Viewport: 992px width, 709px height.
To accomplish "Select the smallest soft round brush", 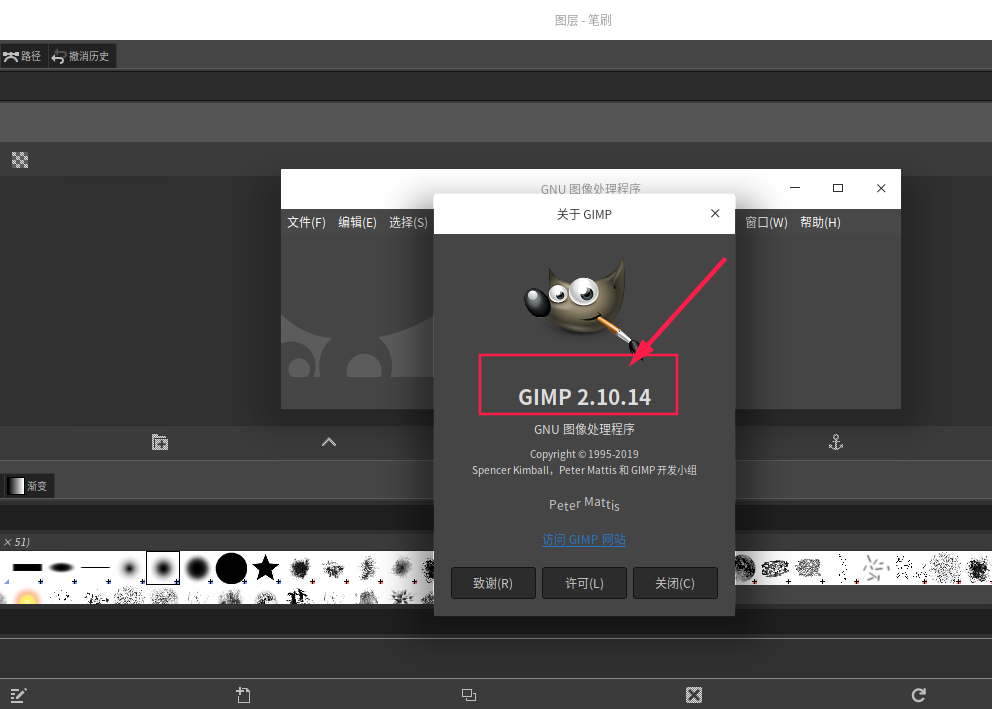I will [130, 567].
